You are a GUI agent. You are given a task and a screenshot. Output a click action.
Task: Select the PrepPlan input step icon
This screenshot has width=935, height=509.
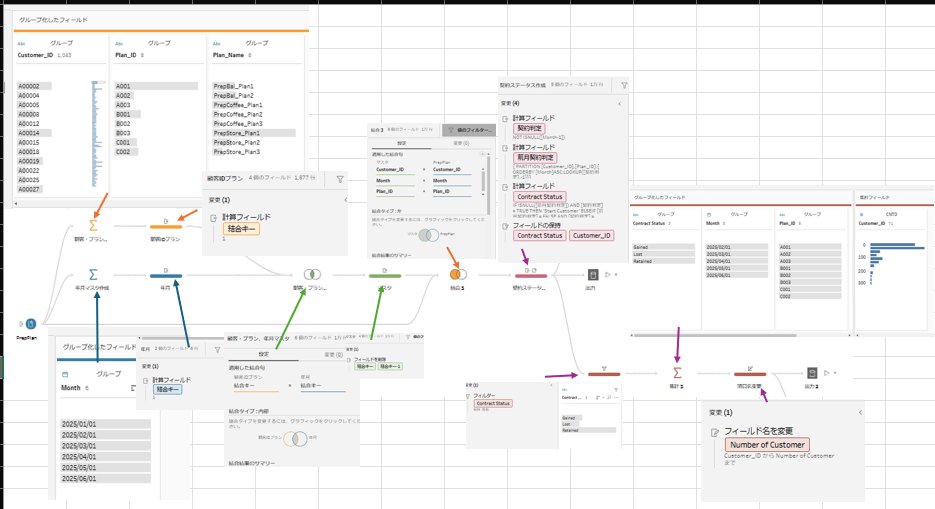click(x=31, y=324)
